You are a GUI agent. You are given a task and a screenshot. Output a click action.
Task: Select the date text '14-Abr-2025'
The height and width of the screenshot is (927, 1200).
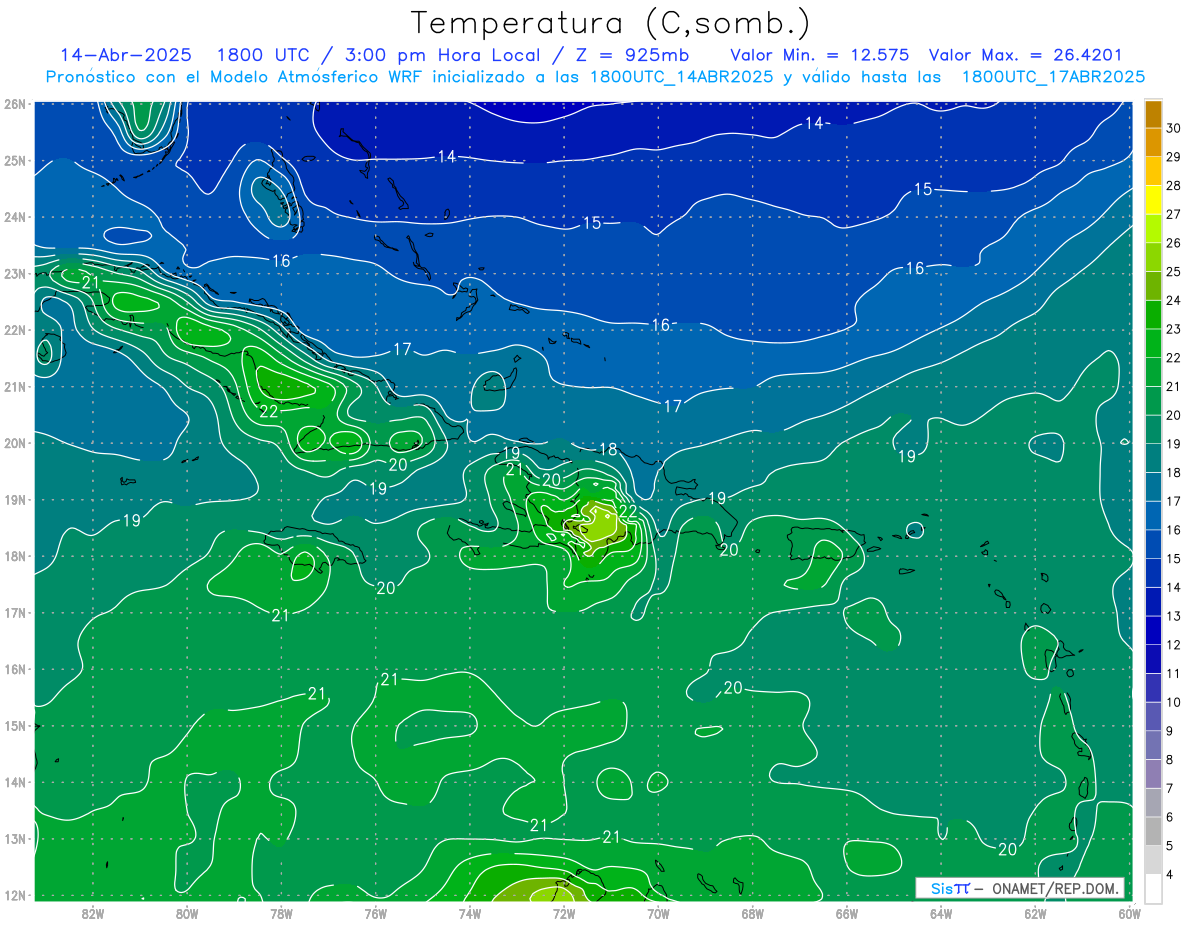tap(128, 55)
